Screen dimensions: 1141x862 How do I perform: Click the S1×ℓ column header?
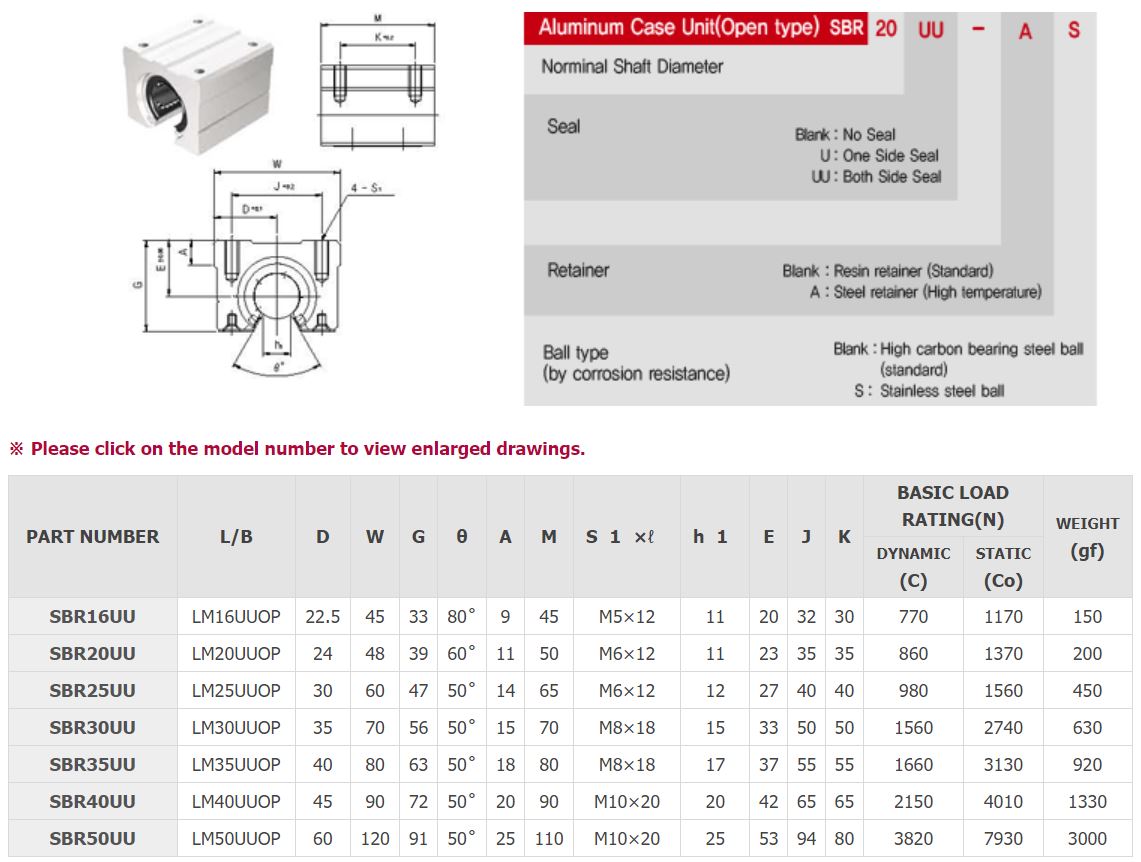[627, 537]
